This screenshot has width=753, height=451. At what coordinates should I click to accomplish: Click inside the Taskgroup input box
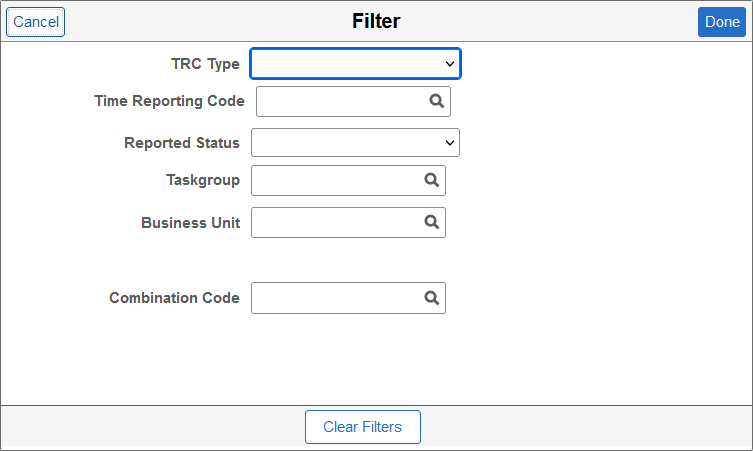click(335, 180)
